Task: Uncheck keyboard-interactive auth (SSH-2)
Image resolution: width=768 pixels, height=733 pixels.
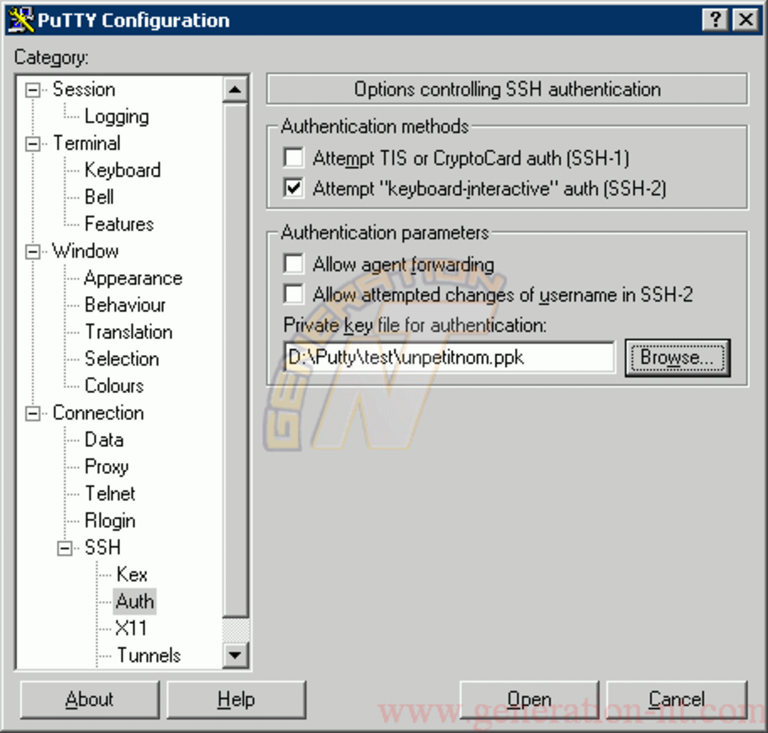Action: [x=293, y=188]
